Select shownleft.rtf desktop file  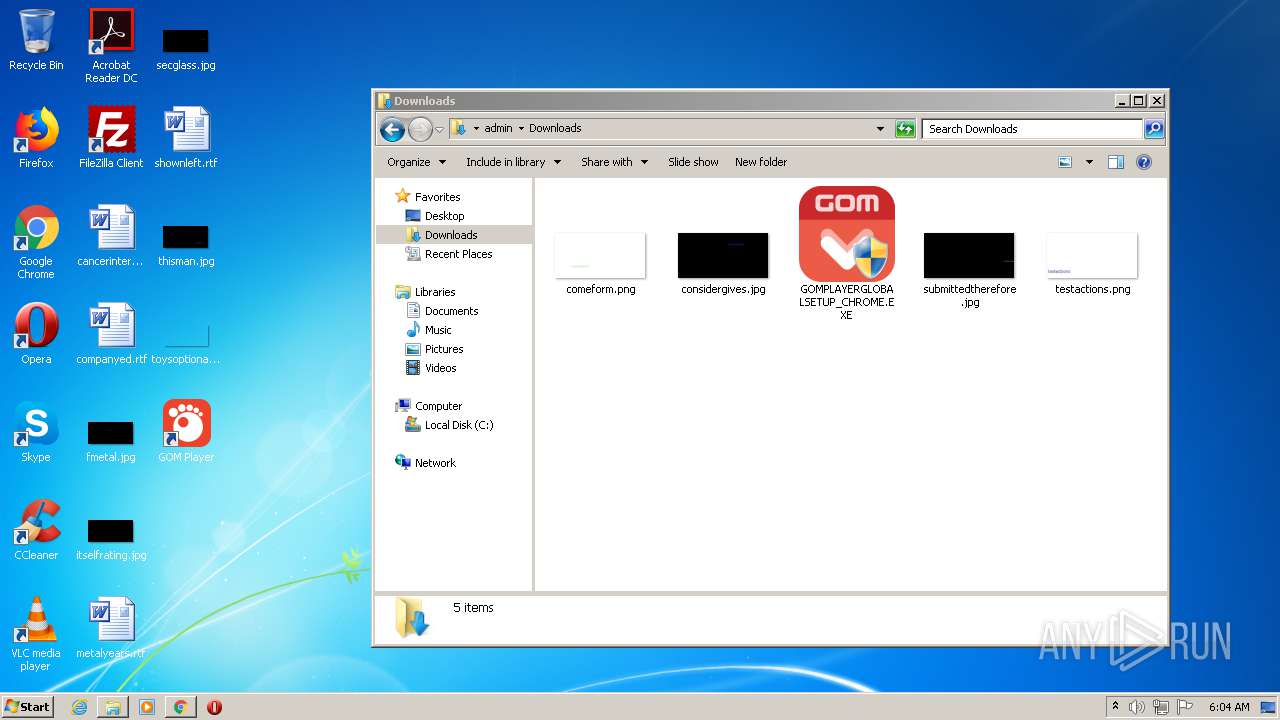[186, 138]
